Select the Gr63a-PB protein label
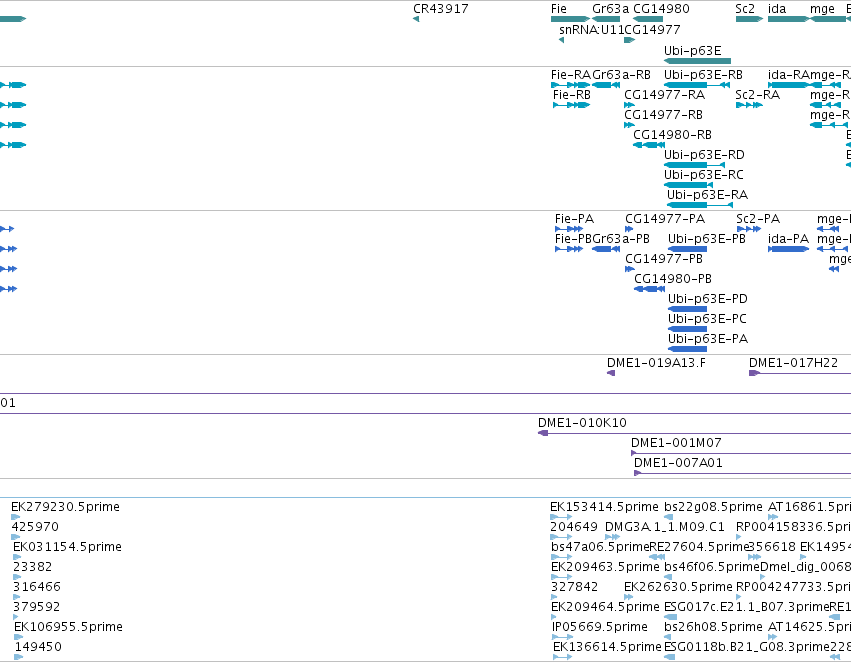Viewport: 851px width, 662px height. pyautogui.click(x=621, y=239)
